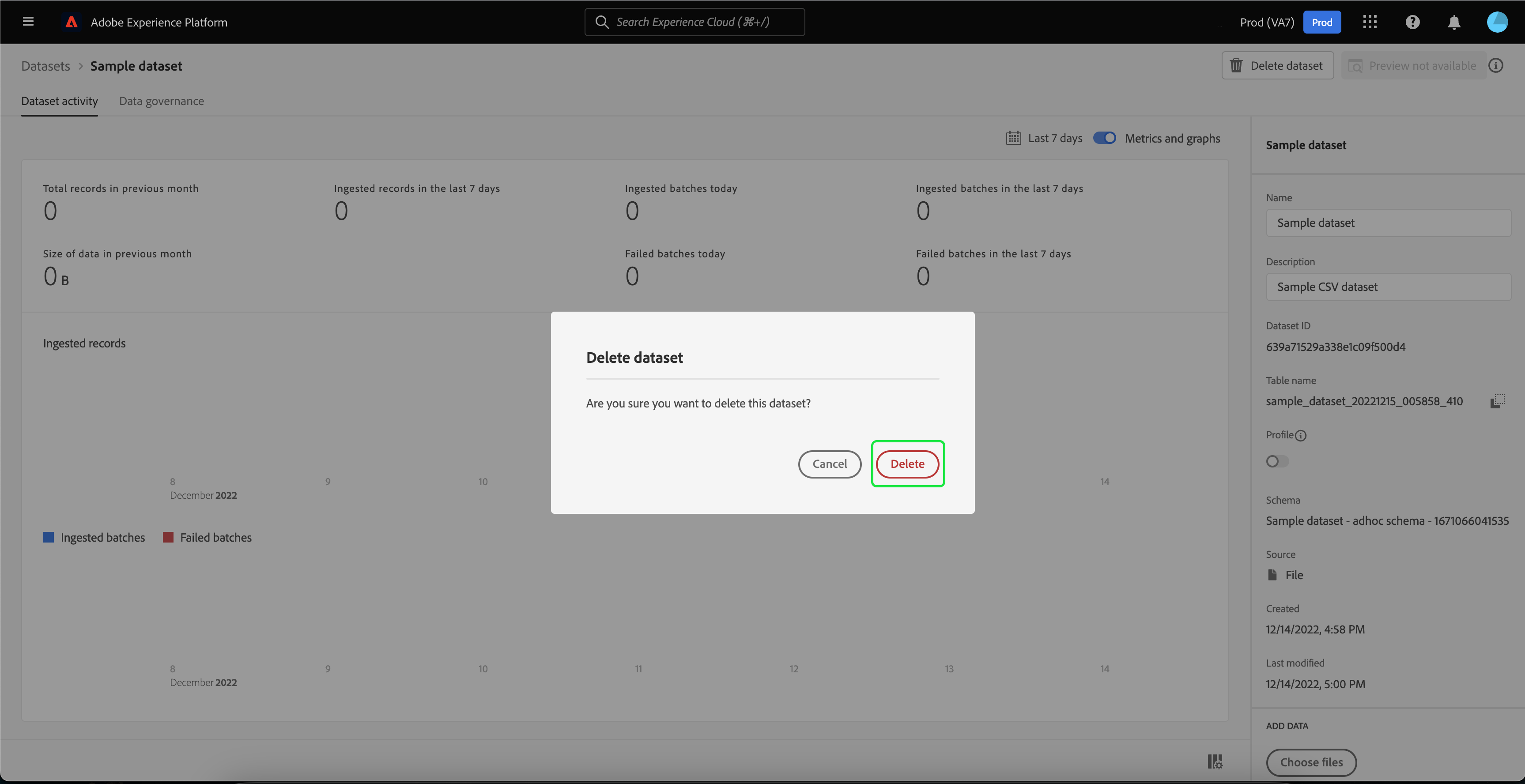Click the Adobe logo icon
The height and width of the screenshot is (784, 1525).
[x=72, y=22]
